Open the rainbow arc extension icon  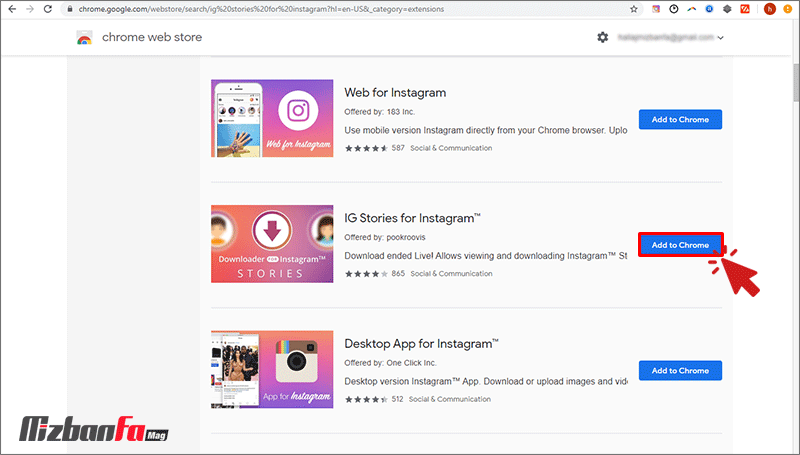click(691, 9)
